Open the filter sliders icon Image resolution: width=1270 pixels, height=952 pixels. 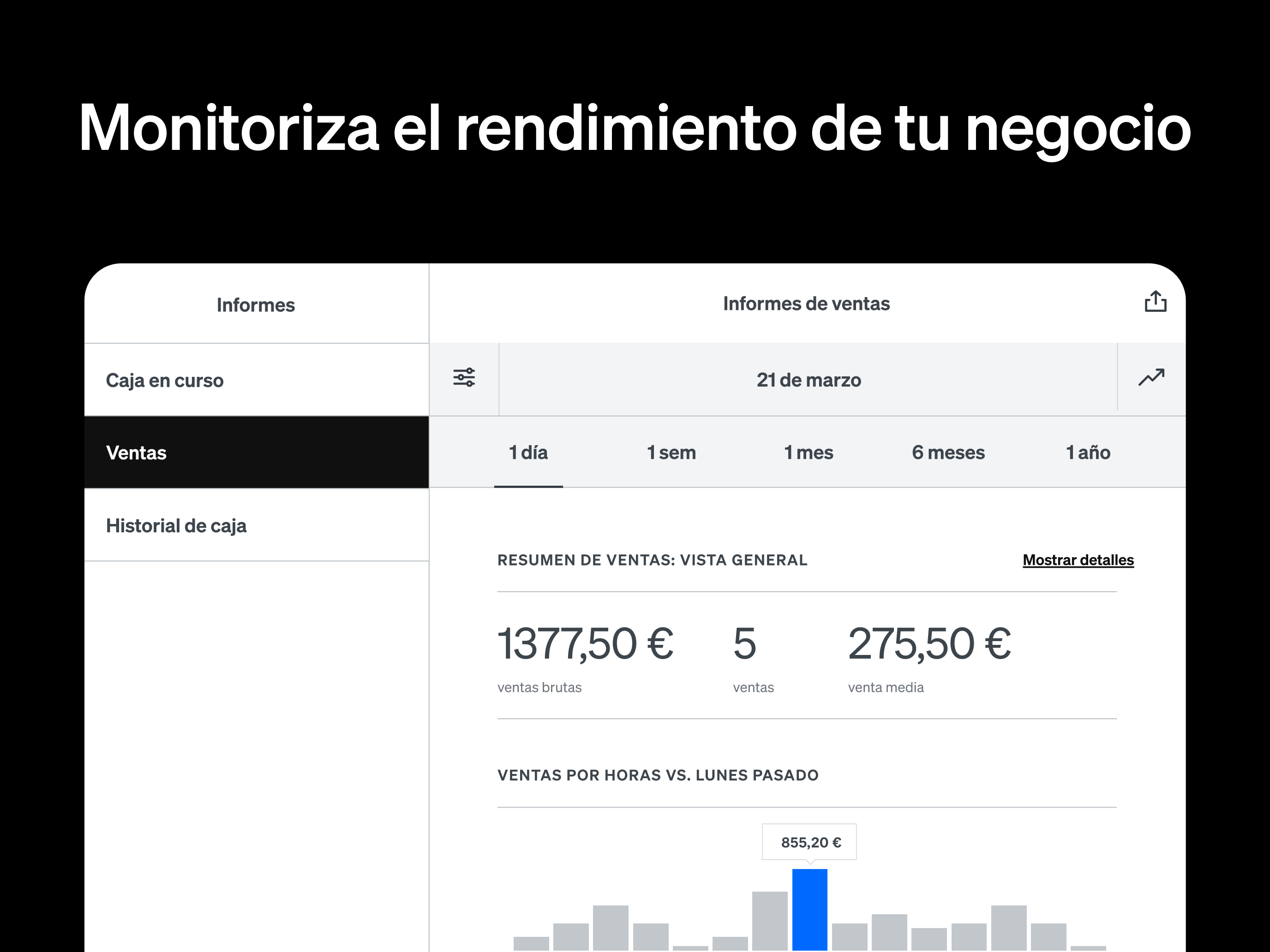click(x=464, y=378)
